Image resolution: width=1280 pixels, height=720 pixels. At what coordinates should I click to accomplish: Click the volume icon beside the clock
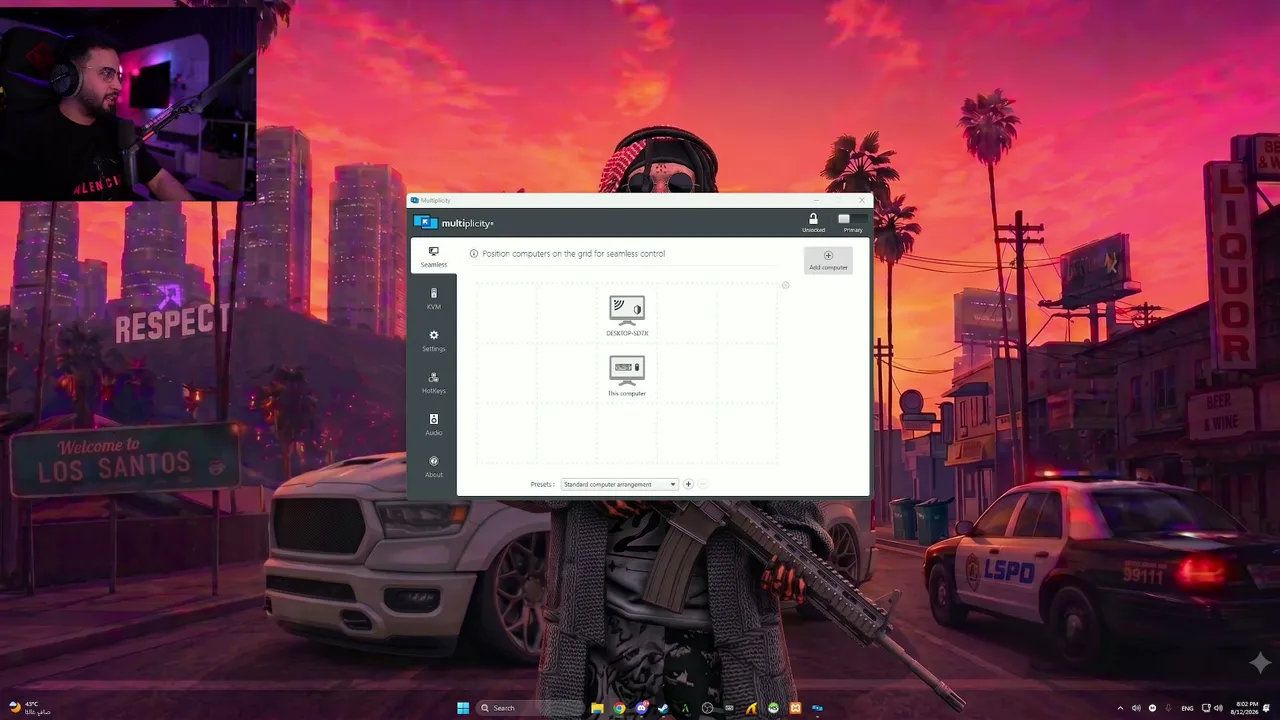(x=1218, y=708)
